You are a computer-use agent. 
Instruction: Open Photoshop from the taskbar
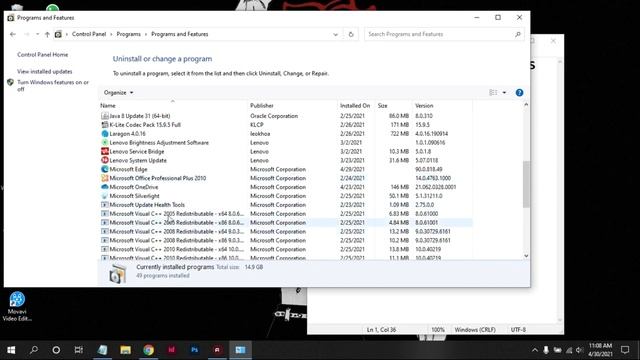coord(194,350)
